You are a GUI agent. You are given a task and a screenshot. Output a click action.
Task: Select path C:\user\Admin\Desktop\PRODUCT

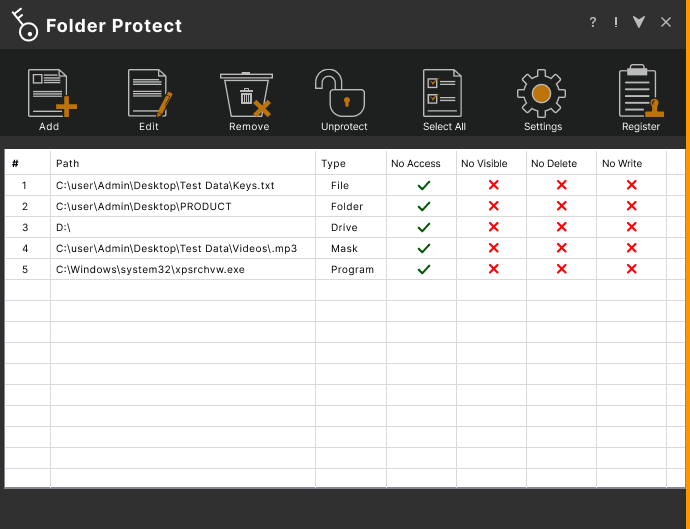click(143, 206)
